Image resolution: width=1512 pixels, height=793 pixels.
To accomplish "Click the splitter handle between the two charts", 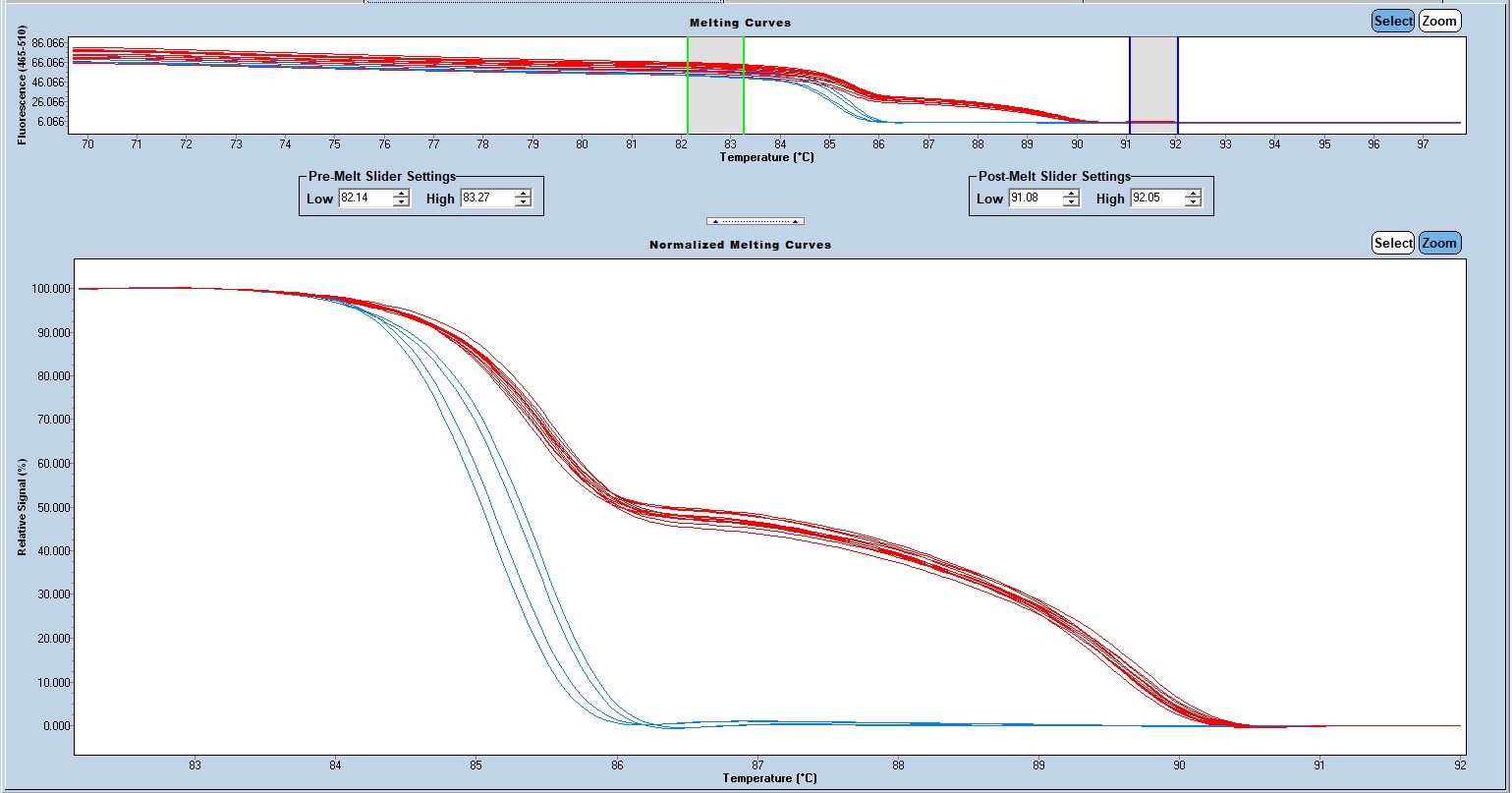I will (x=756, y=221).
